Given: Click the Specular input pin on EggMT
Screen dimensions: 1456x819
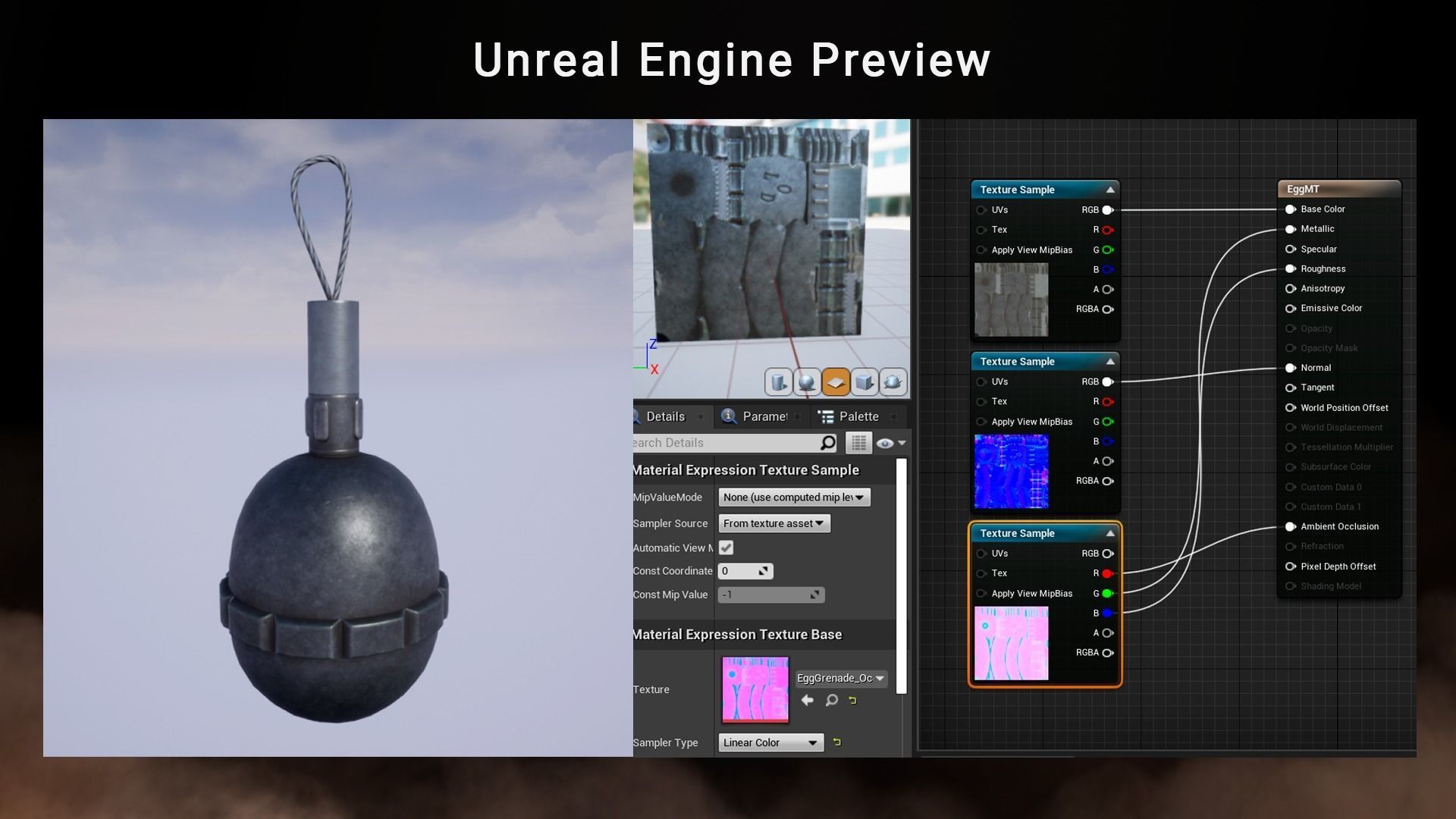Looking at the screenshot, I should tap(1291, 249).
